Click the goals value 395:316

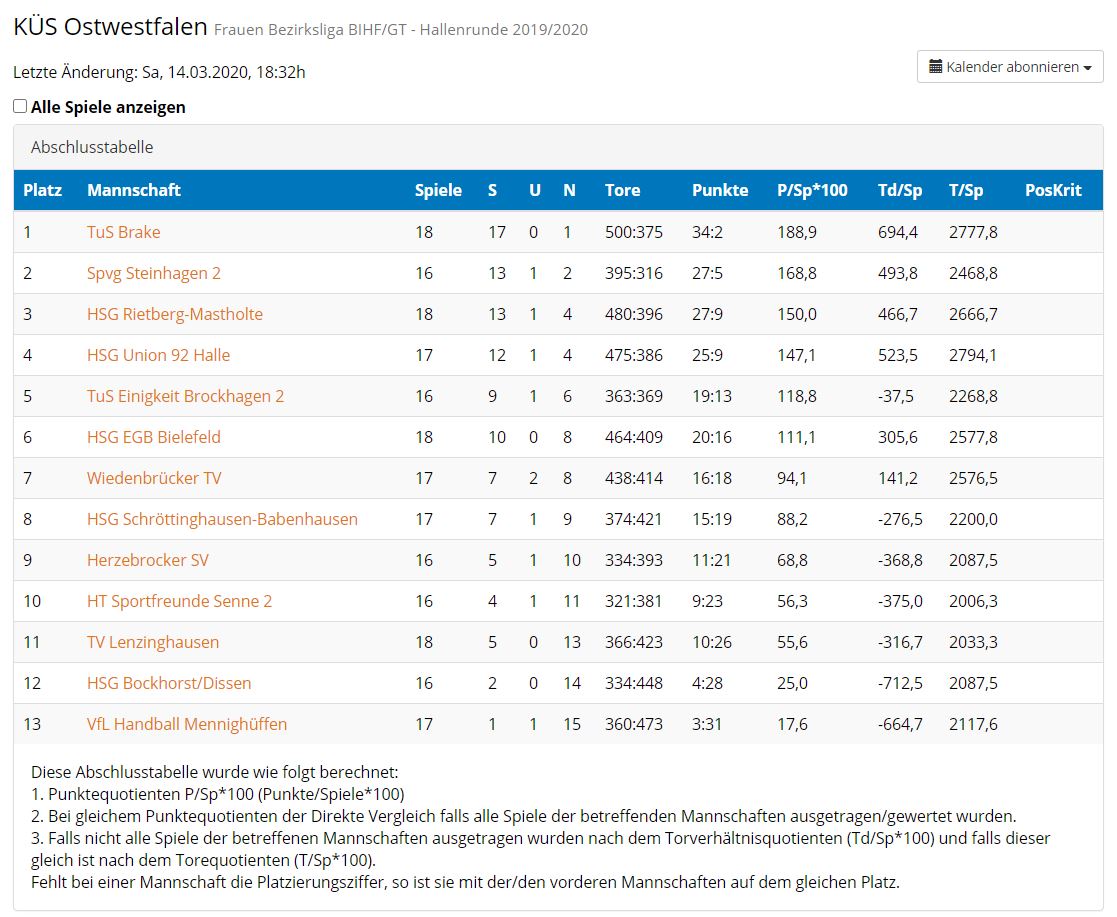click(634, 274)
